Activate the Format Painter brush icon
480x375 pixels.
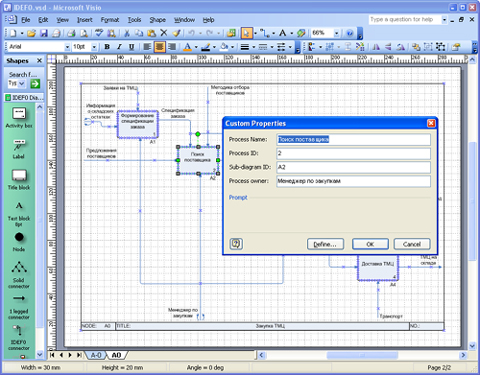177,33
